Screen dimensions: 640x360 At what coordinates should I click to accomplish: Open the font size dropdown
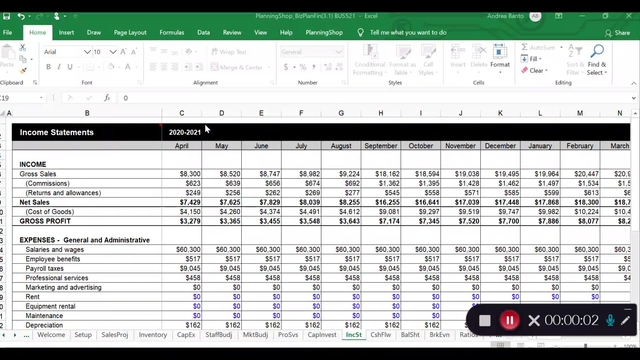pyautogui.click(x=113, y=52)
